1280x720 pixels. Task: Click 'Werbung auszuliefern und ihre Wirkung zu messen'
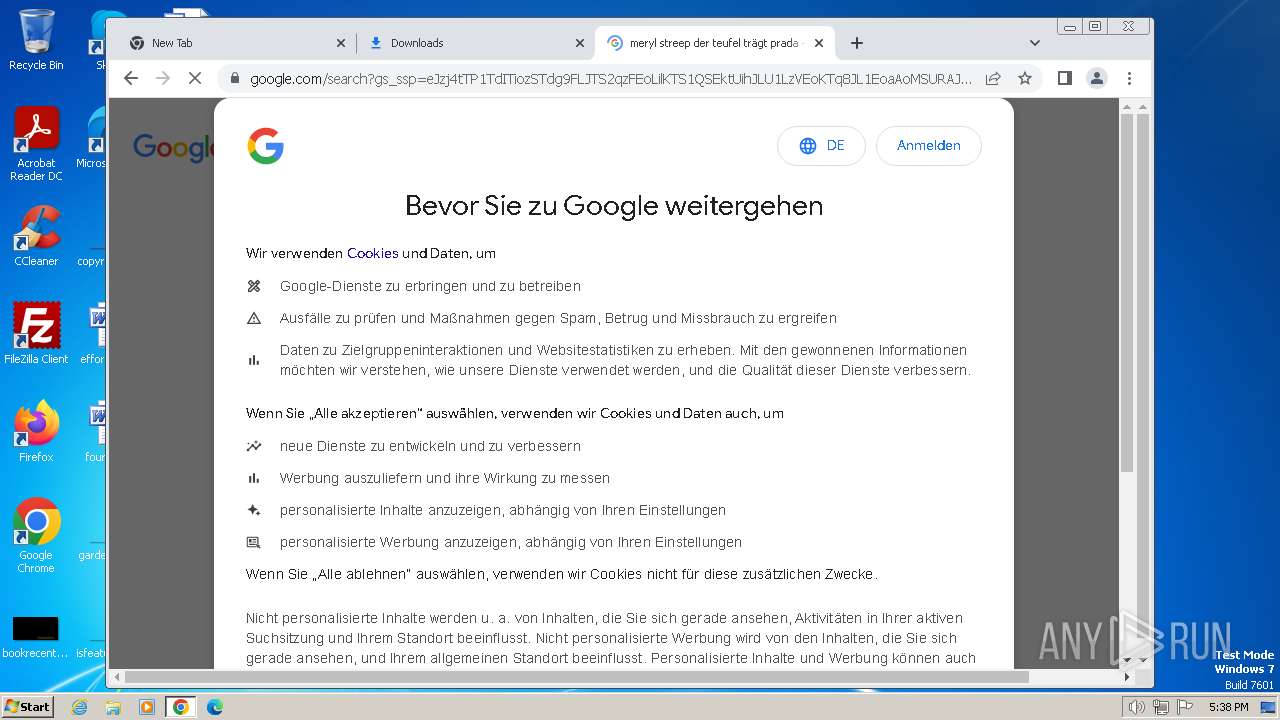pyautogui.click(x=445, y=478)
